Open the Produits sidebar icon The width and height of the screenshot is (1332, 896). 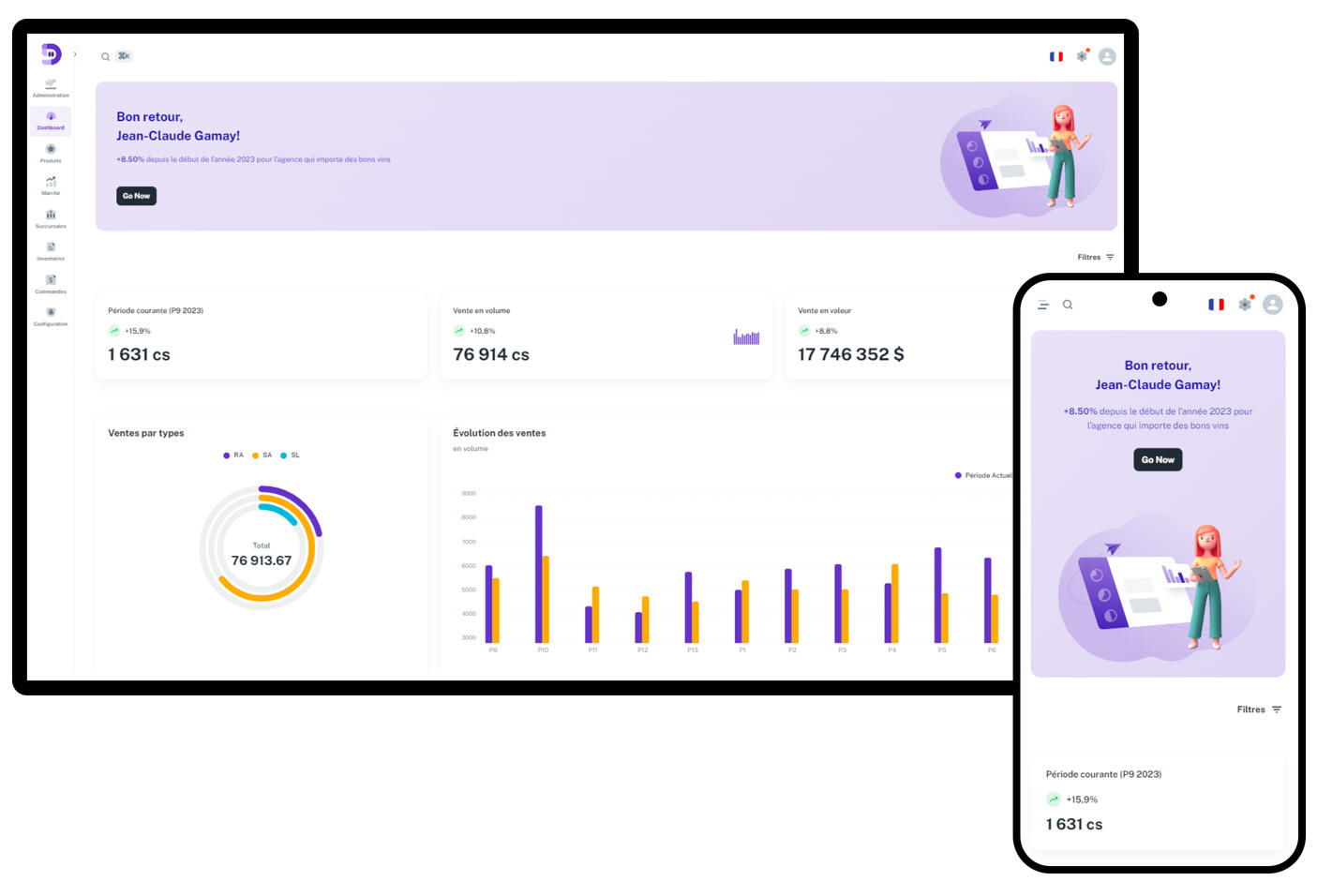51,153
